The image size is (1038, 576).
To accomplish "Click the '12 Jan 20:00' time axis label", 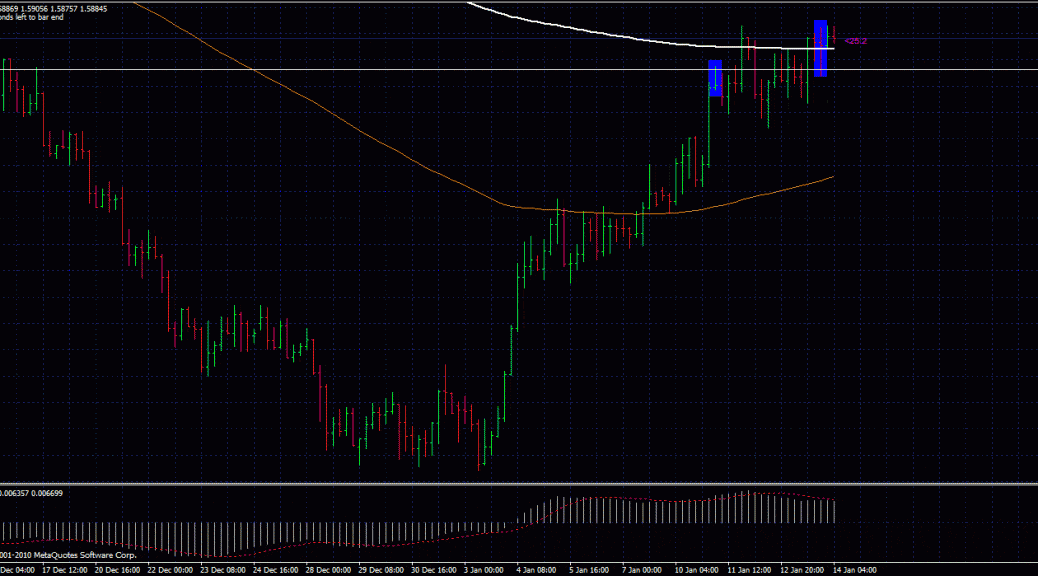I will (802, 570).
